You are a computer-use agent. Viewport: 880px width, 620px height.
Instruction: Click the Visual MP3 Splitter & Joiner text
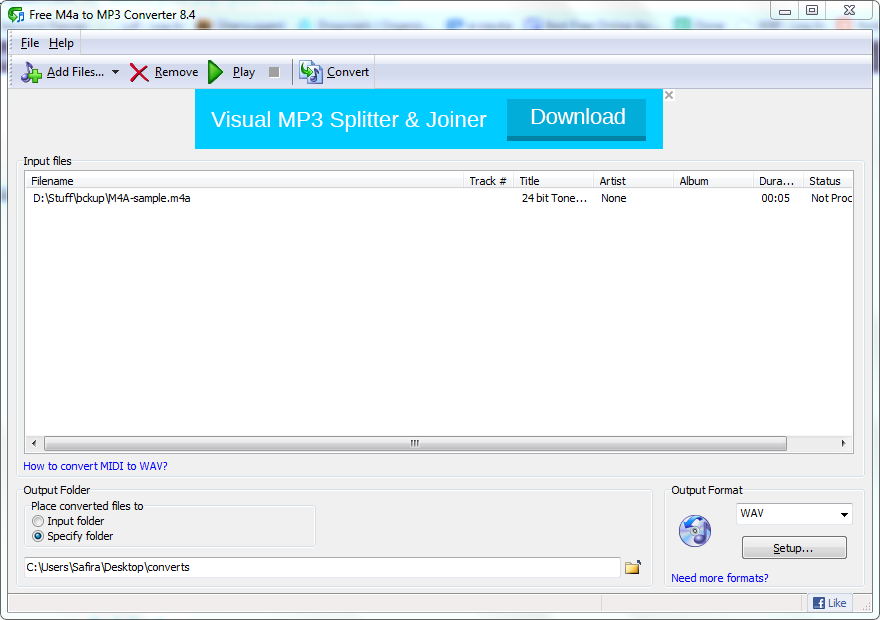tap(349, 120)
